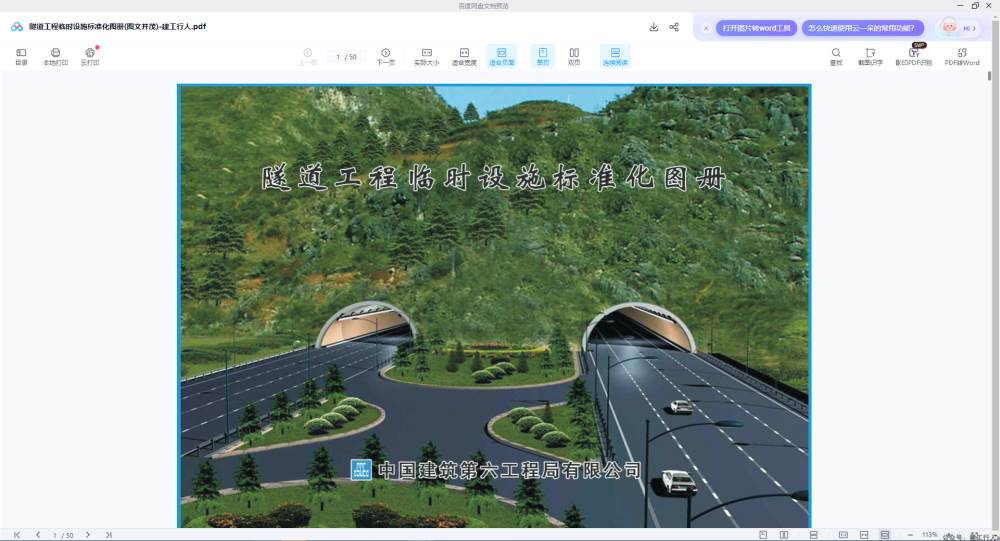The image size is (1000, 541).
Task: Click the PDF file name in title bar
Action: tap(117, 27)
